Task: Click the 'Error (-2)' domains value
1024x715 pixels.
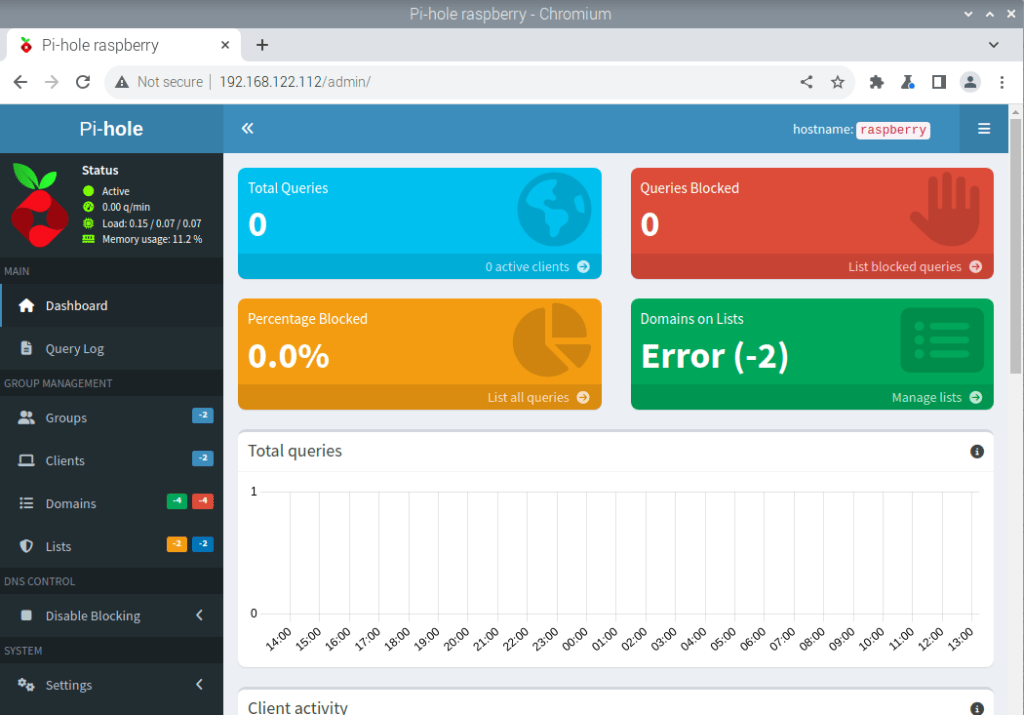Action: tap(714, 356)
